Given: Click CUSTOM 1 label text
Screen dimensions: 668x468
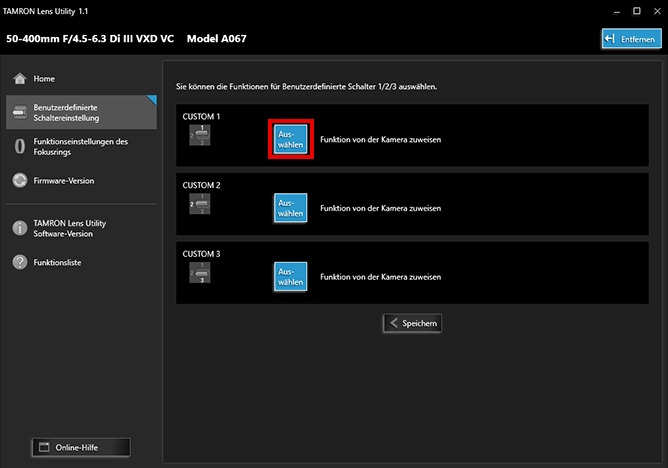Looking at the screenshot, I should [202, 116].
